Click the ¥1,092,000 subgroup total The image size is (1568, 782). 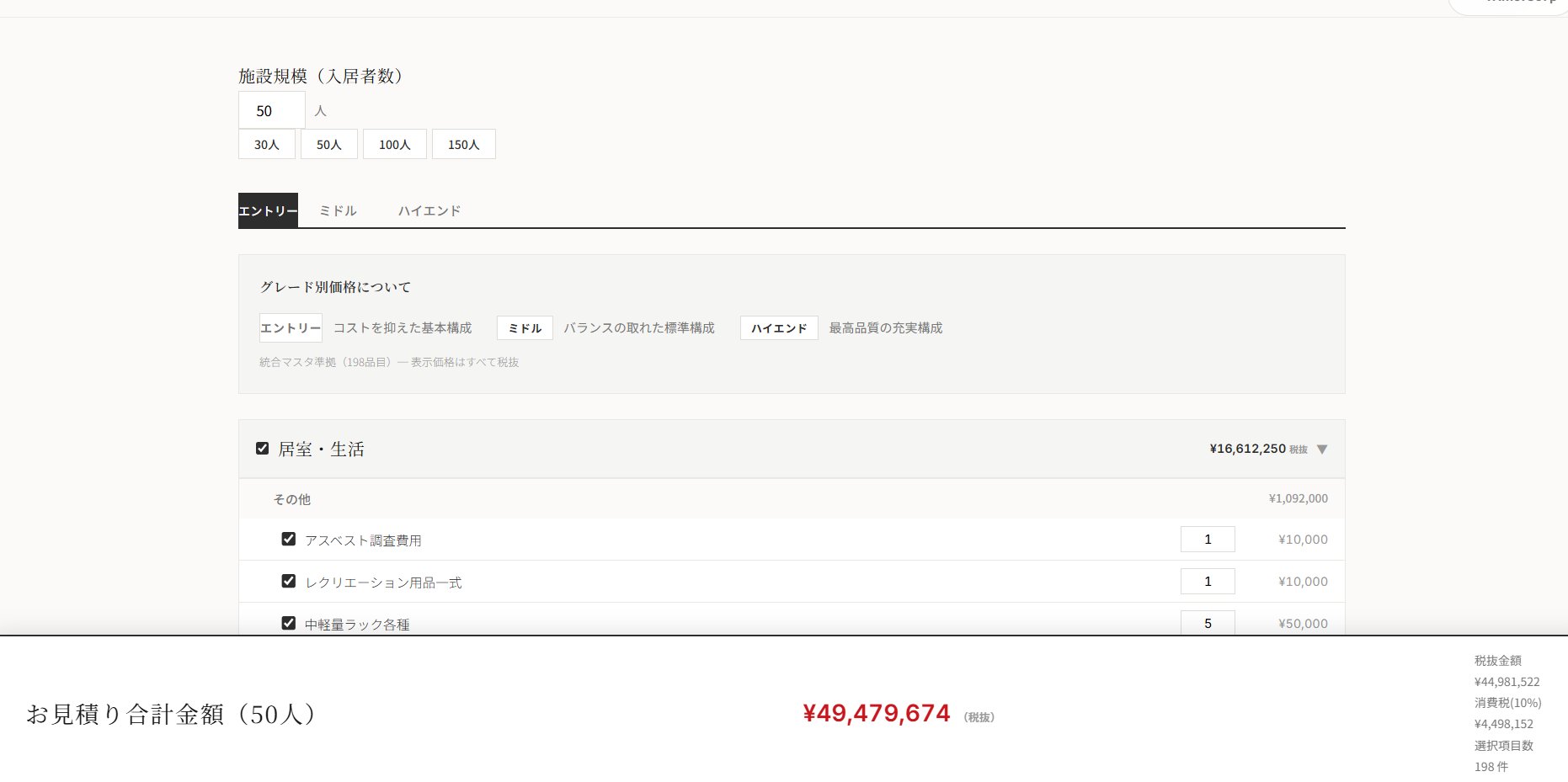[1298, 498]
